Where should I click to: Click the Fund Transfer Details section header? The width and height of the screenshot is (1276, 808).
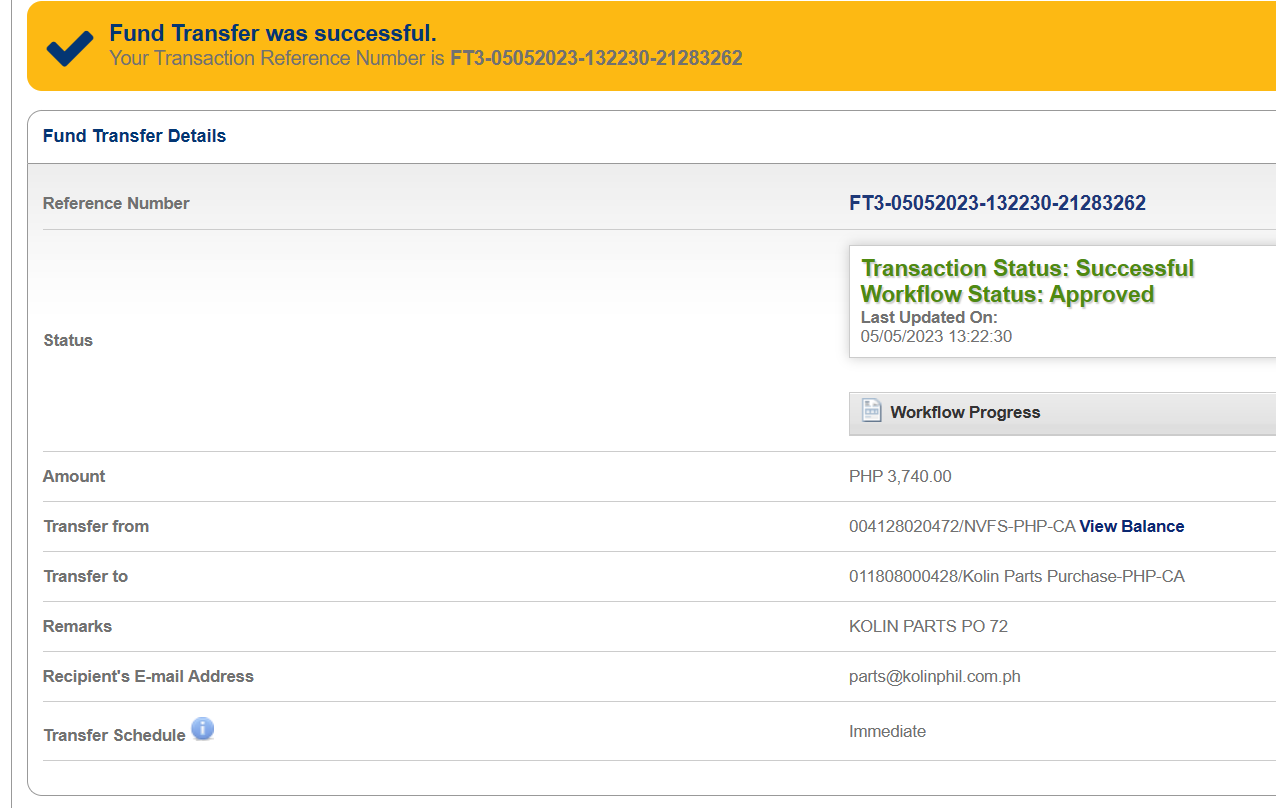click(x=134, y=136)
